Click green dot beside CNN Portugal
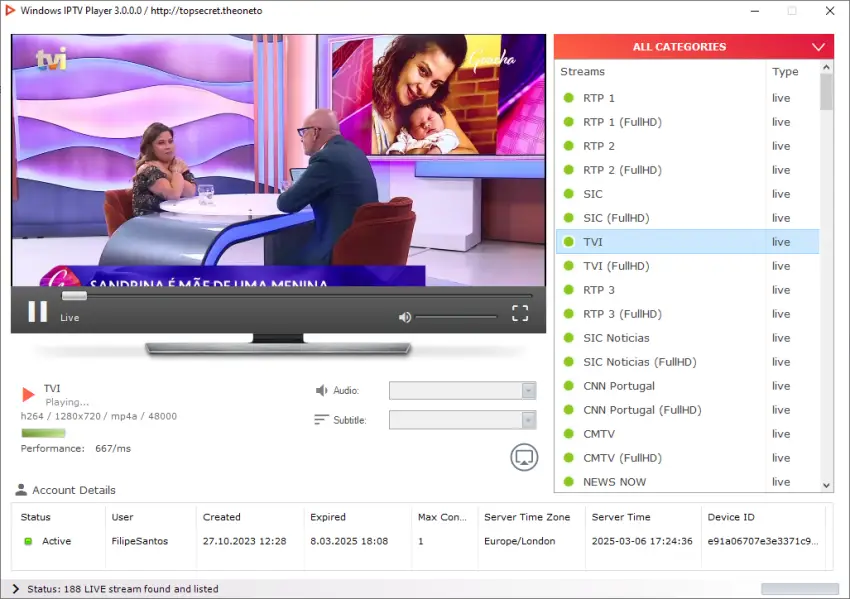The height and width of the screenshot is (599, 850). click(x=569, y=386)
